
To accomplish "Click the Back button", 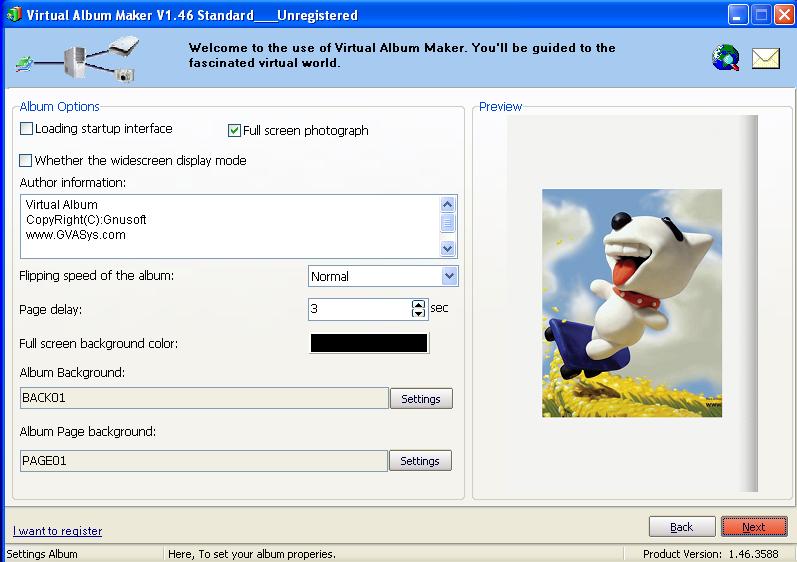I will [x=682, y=527].
